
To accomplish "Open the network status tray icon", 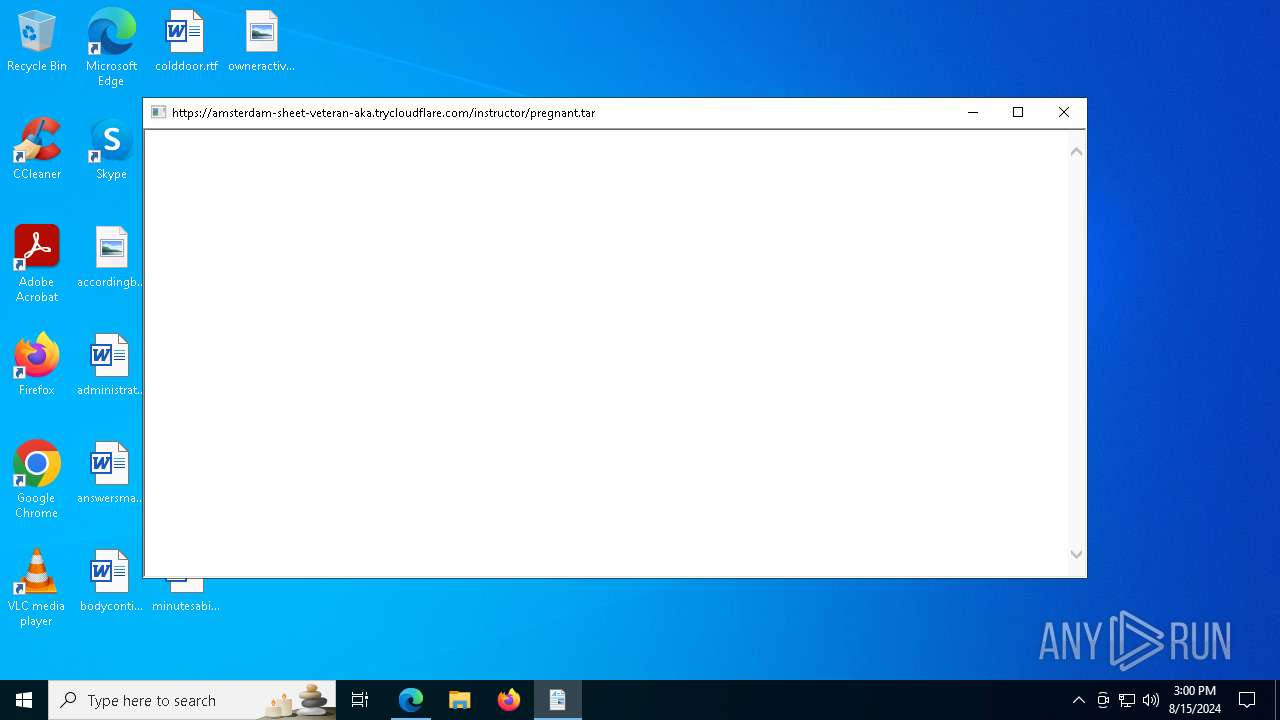I will click(1127, 700).
